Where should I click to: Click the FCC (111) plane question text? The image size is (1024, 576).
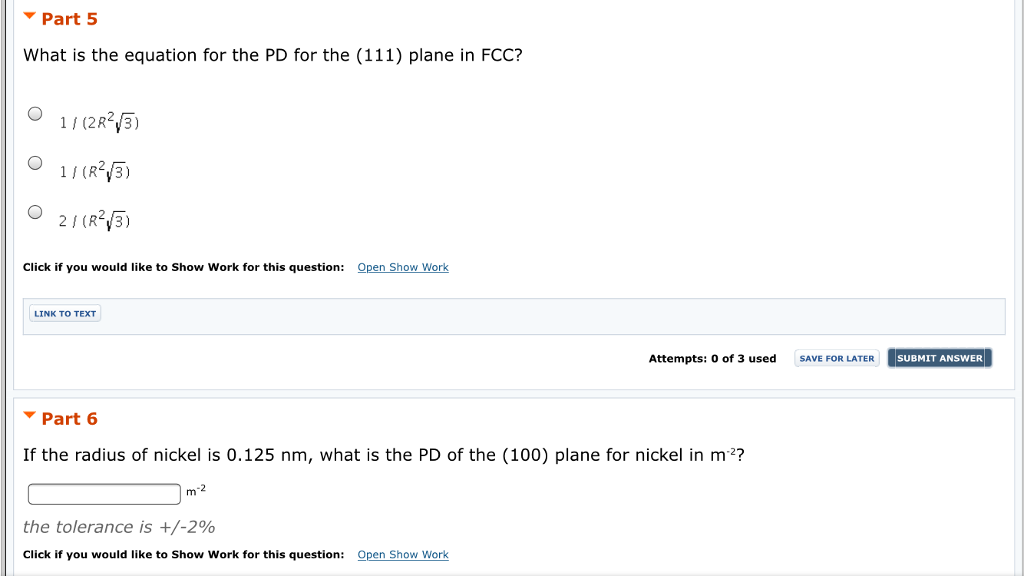(x=273, y=55)
